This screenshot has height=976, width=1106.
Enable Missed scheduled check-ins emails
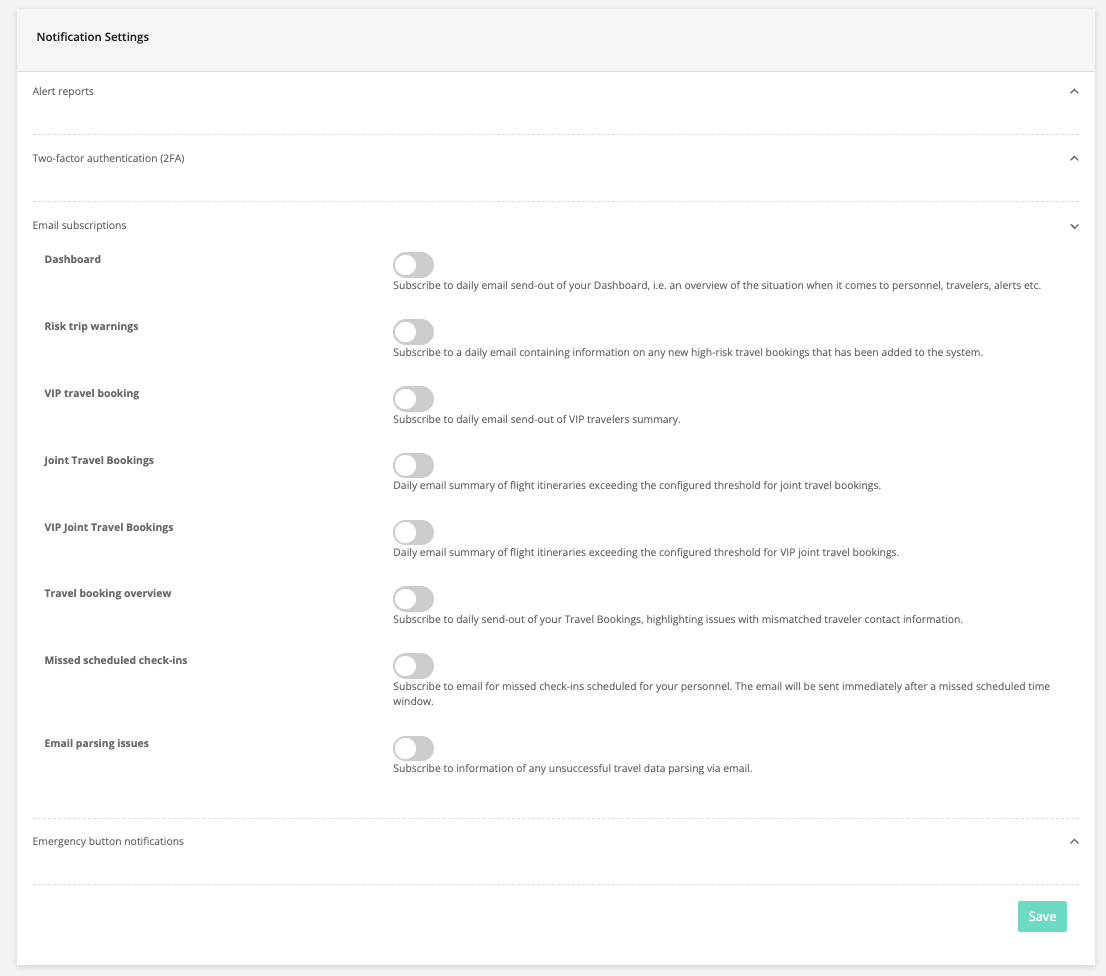point(413,665)
